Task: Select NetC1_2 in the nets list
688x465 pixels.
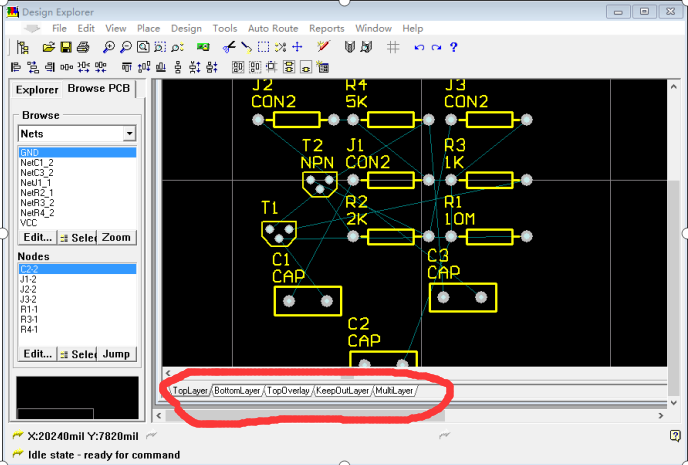Action: click(77, 162)
